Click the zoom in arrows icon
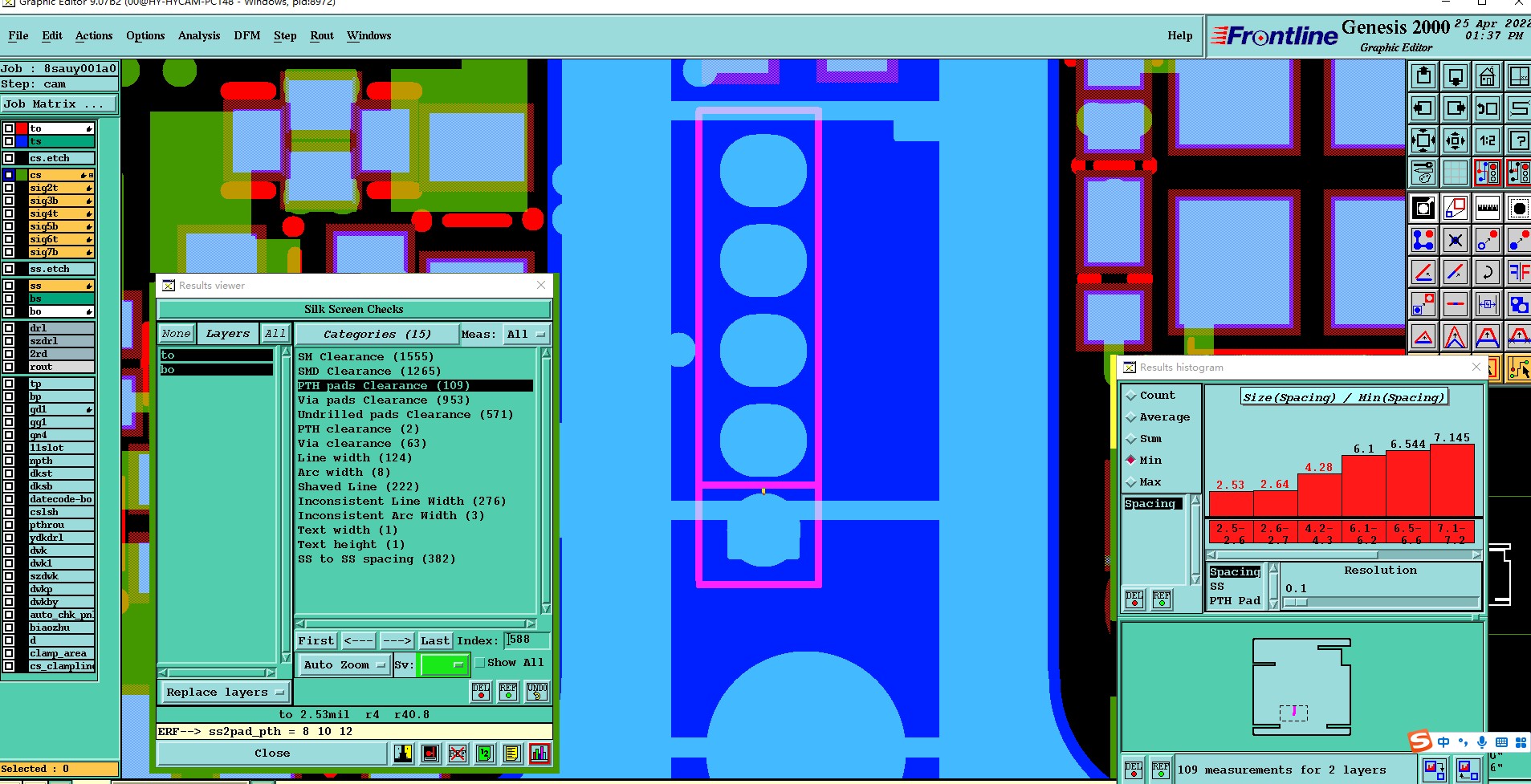 (1423, 140)
